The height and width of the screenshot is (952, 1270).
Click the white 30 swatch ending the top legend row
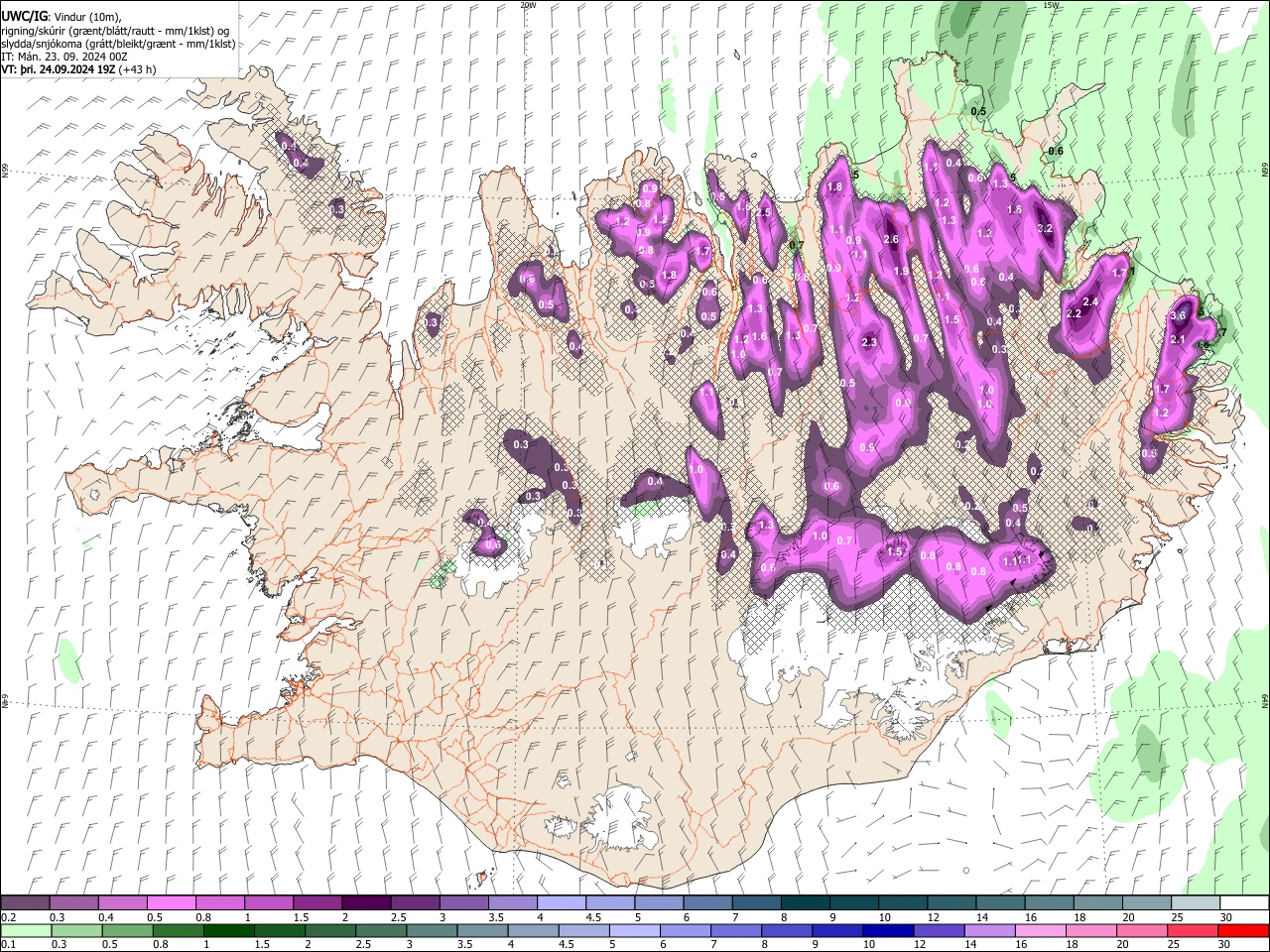(x=1244, y=903)
